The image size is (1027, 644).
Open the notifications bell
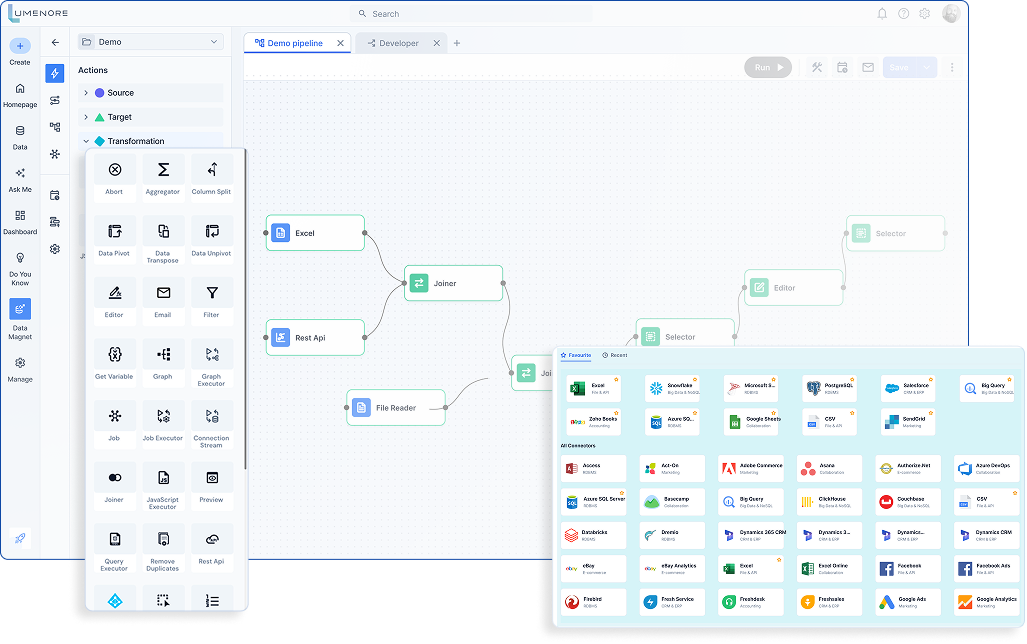pos(882,14)
